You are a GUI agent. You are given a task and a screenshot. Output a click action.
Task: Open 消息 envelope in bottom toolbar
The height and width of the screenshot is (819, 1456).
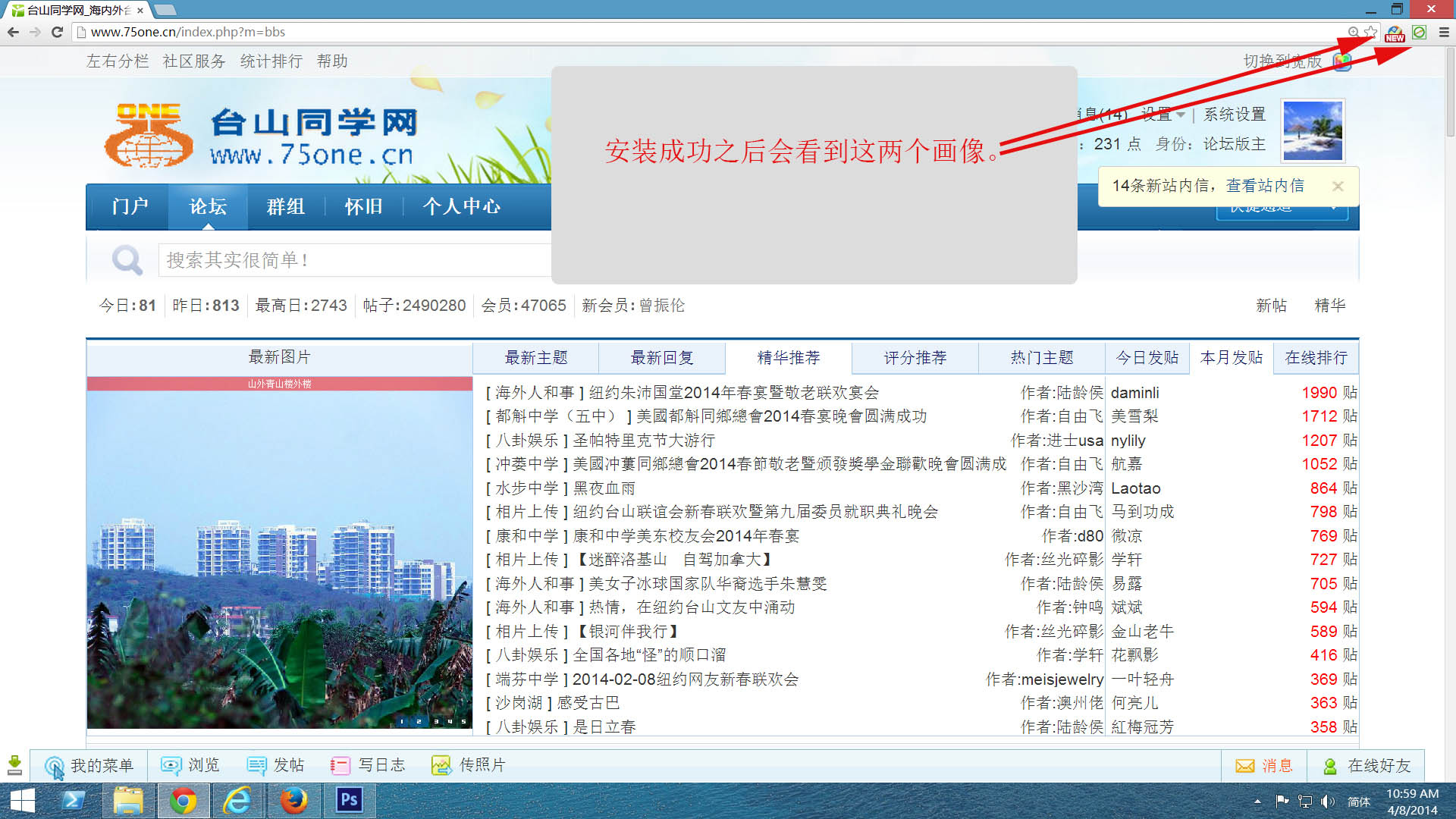pyautogui.click(x=1264, y=766)
